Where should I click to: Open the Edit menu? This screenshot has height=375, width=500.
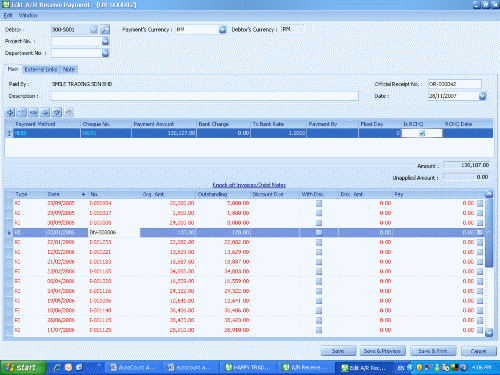click(8, 15)
